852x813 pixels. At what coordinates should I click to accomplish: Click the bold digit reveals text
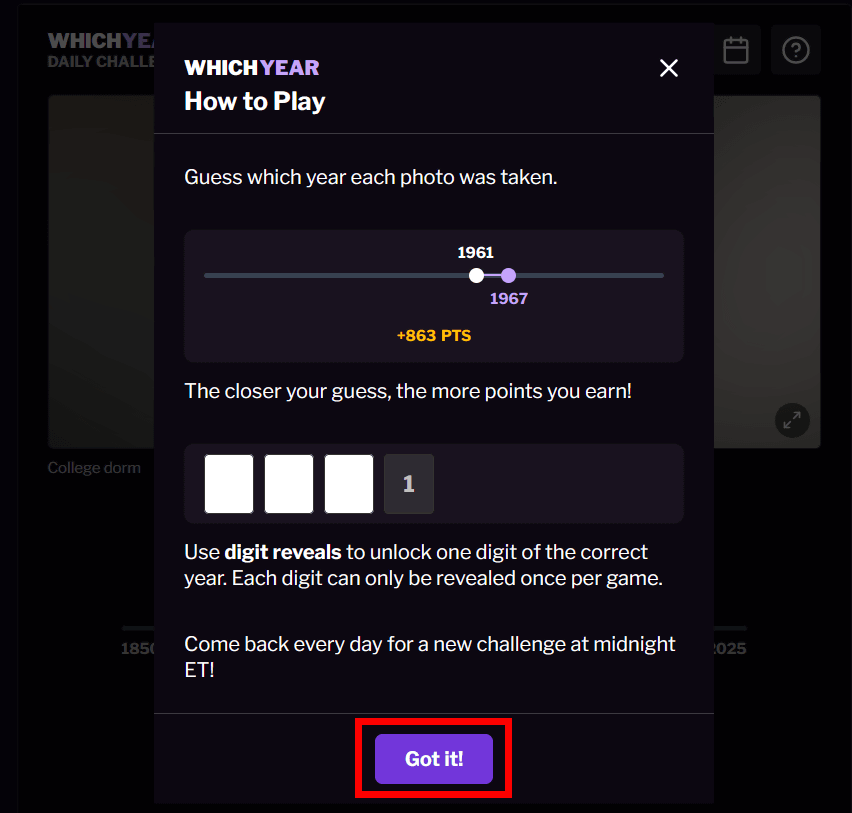pos(283,552)
